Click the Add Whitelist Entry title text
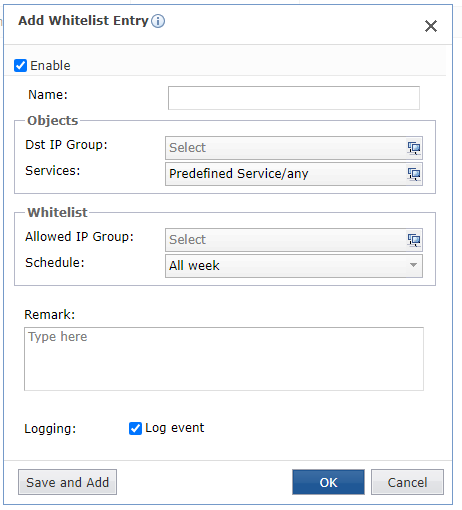The height and width of the screenshot is (510, 462). [83, 21]
